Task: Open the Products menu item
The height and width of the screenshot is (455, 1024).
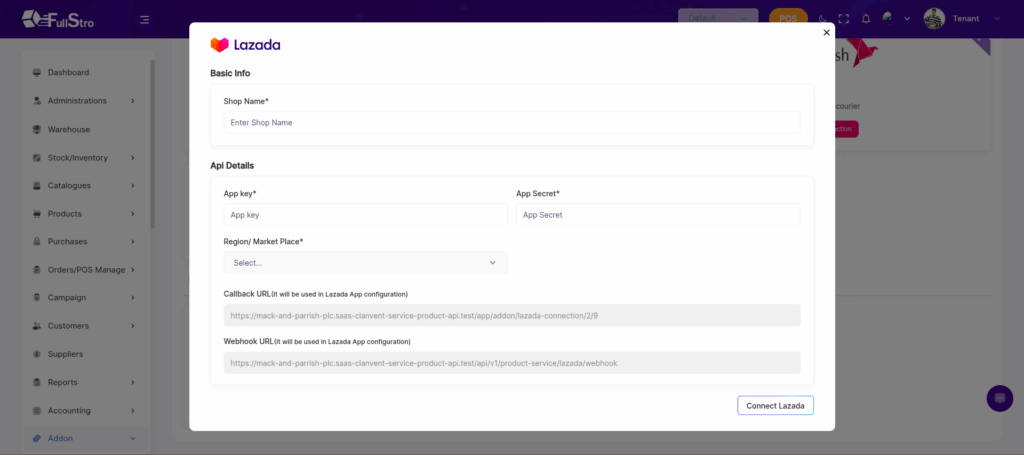Action: [x=65, y=214]
